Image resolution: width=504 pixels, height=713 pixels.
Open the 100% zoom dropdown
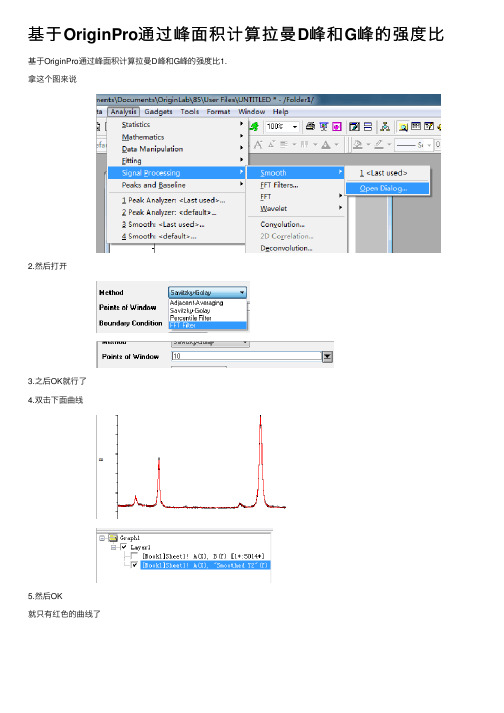pos(295,126)
